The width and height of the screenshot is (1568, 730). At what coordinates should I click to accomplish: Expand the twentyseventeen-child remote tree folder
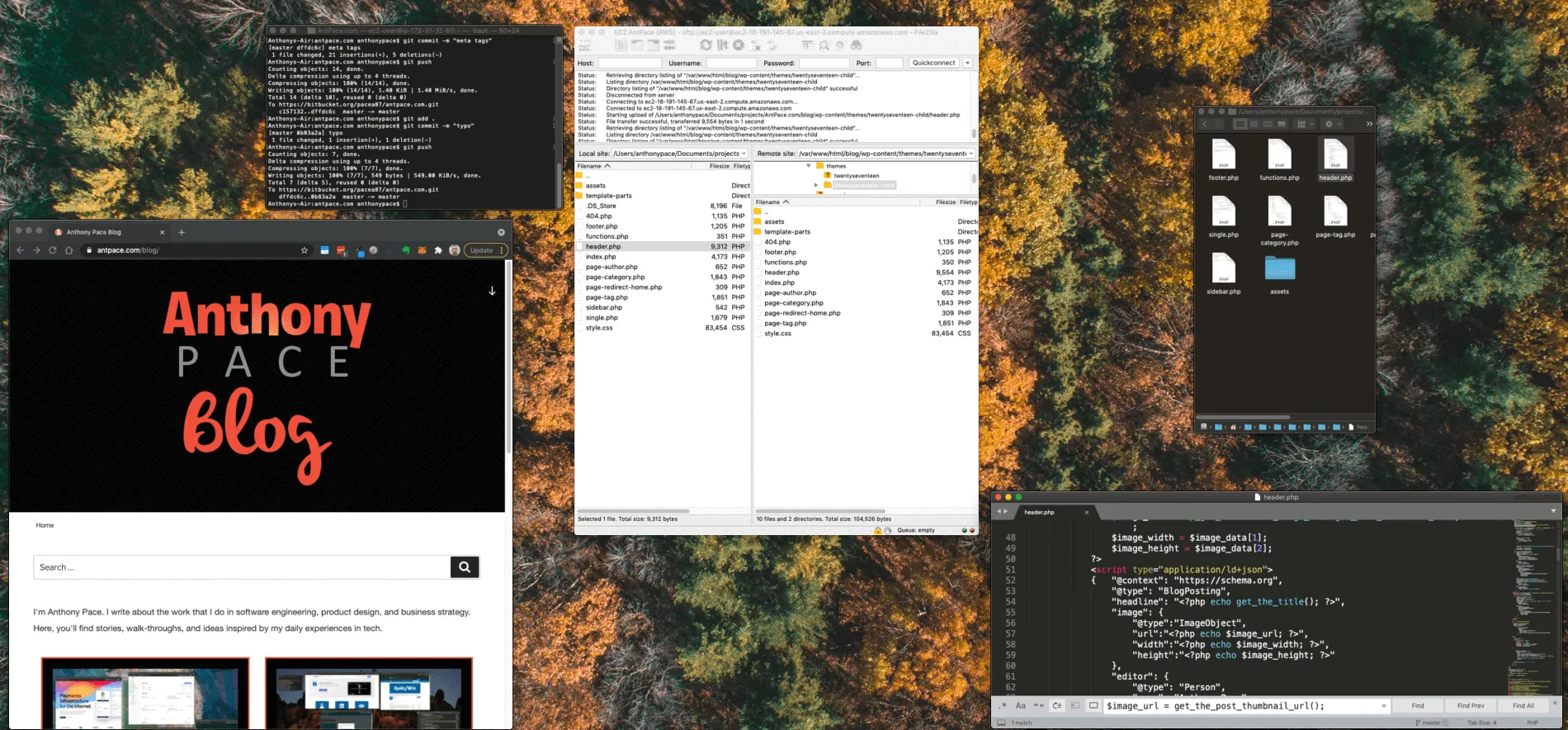(x=816, y=185)
